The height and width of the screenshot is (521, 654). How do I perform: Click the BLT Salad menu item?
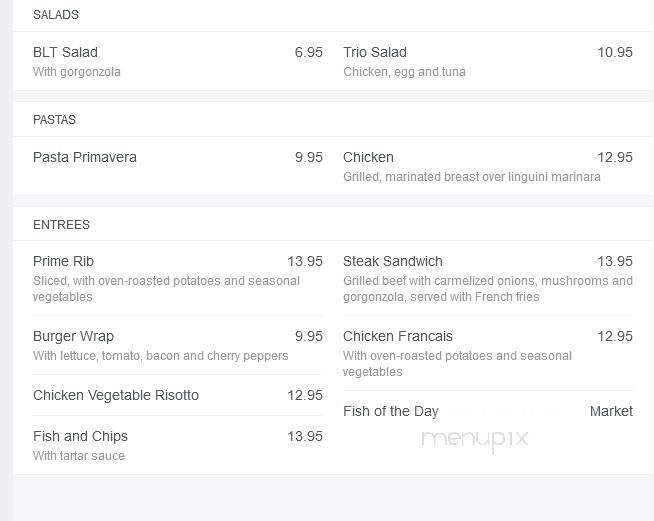point(65,52)
